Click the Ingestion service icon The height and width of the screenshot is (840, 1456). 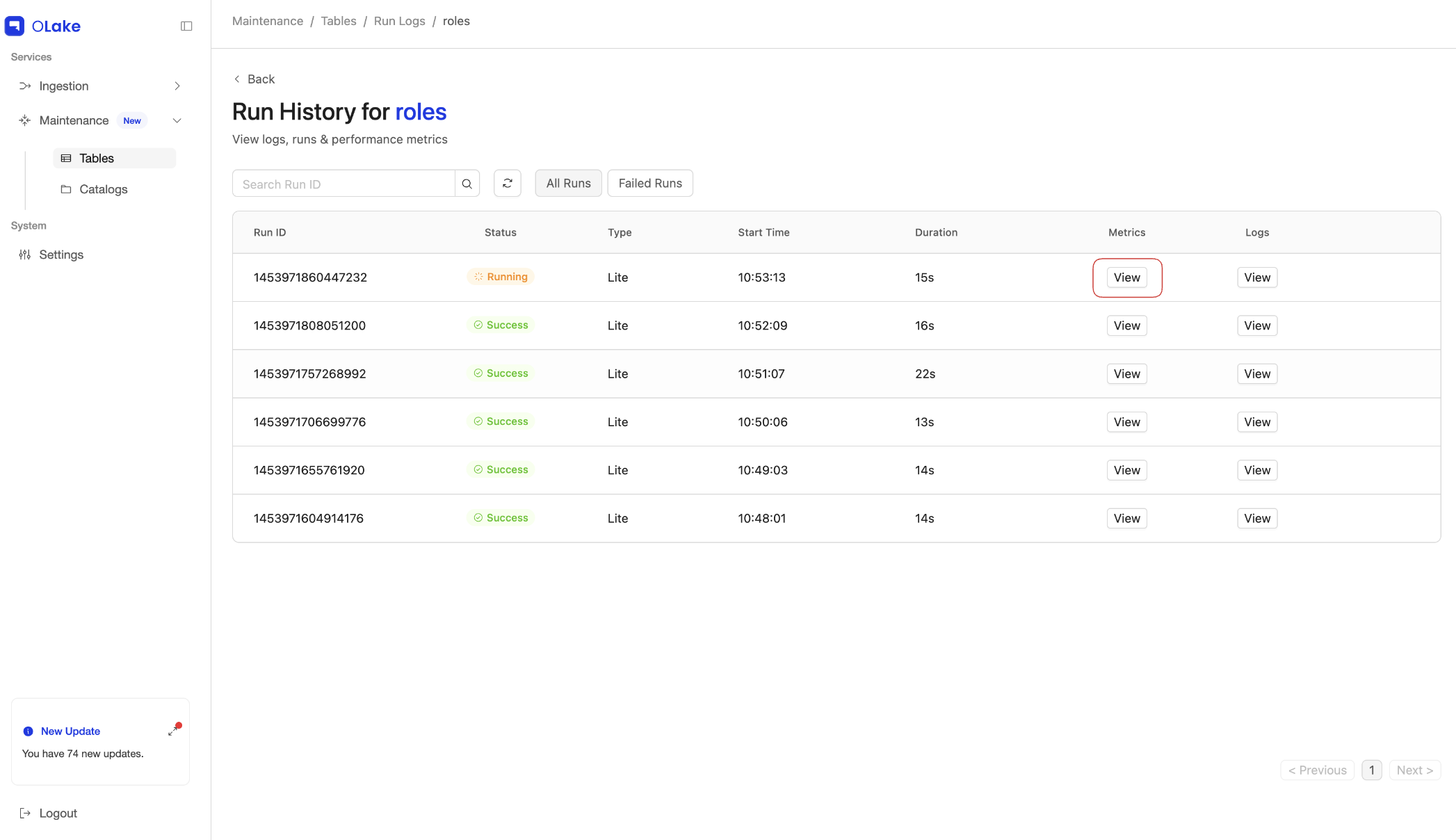point(24,86)
